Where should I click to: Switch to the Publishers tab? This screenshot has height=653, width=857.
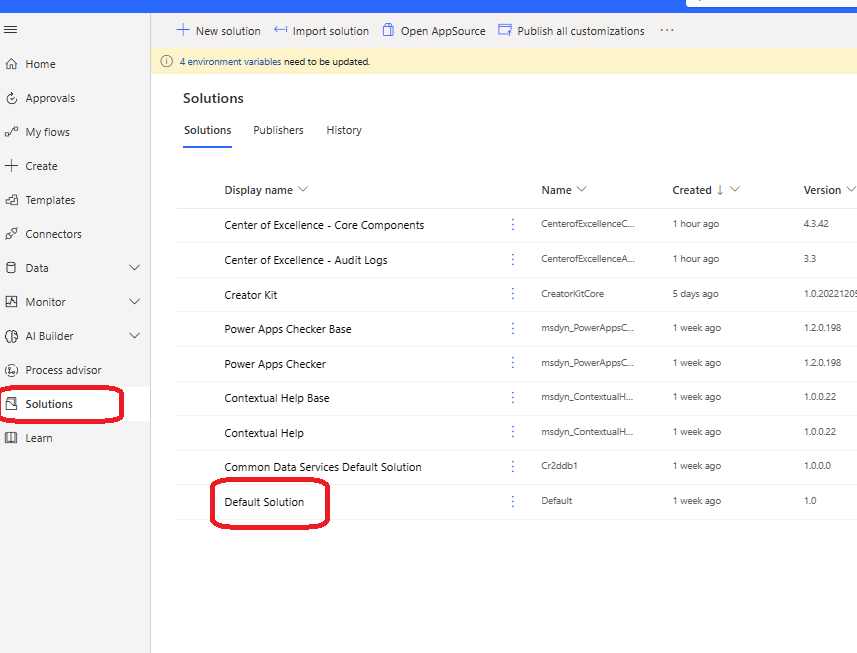(278, 130)
